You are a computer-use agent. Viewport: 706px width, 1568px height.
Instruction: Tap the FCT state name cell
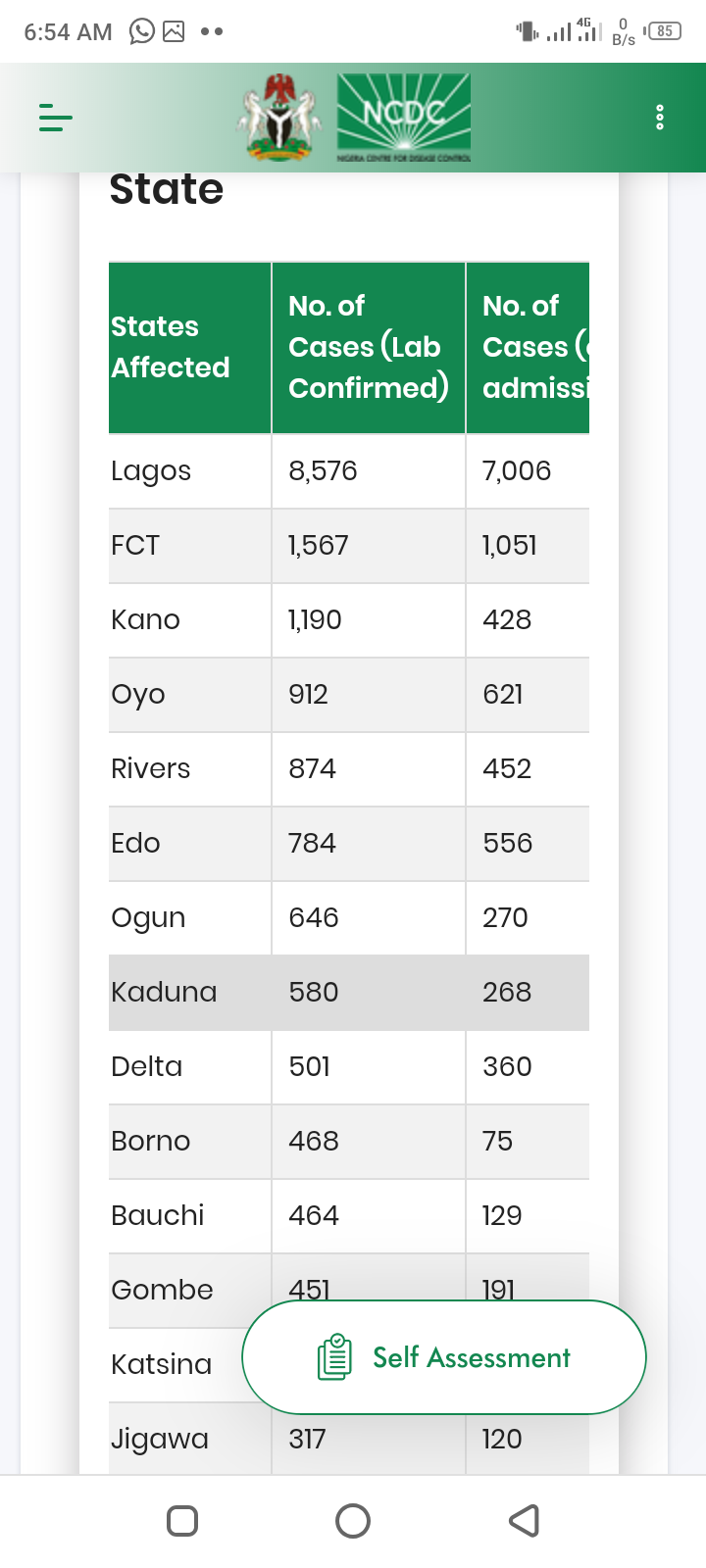[x=136, y=546]
